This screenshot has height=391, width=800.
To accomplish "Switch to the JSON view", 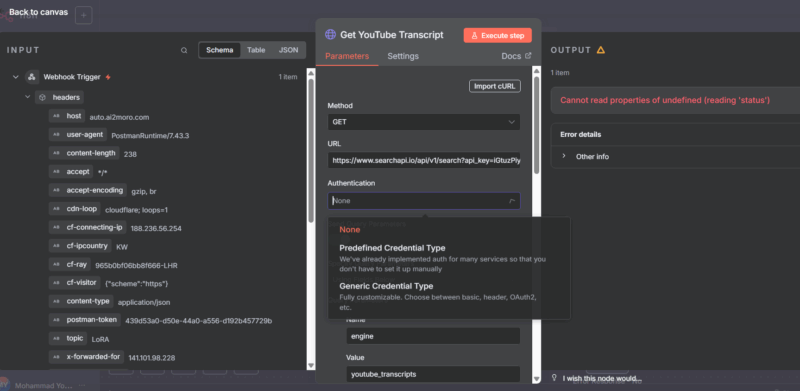I will click(289, 50).
